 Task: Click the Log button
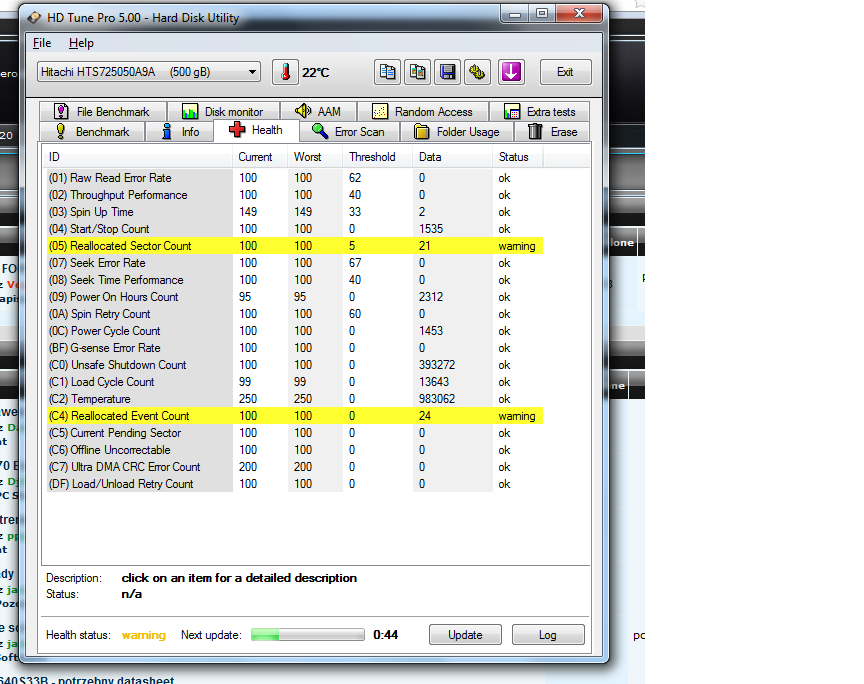click(x=548, y=635)
